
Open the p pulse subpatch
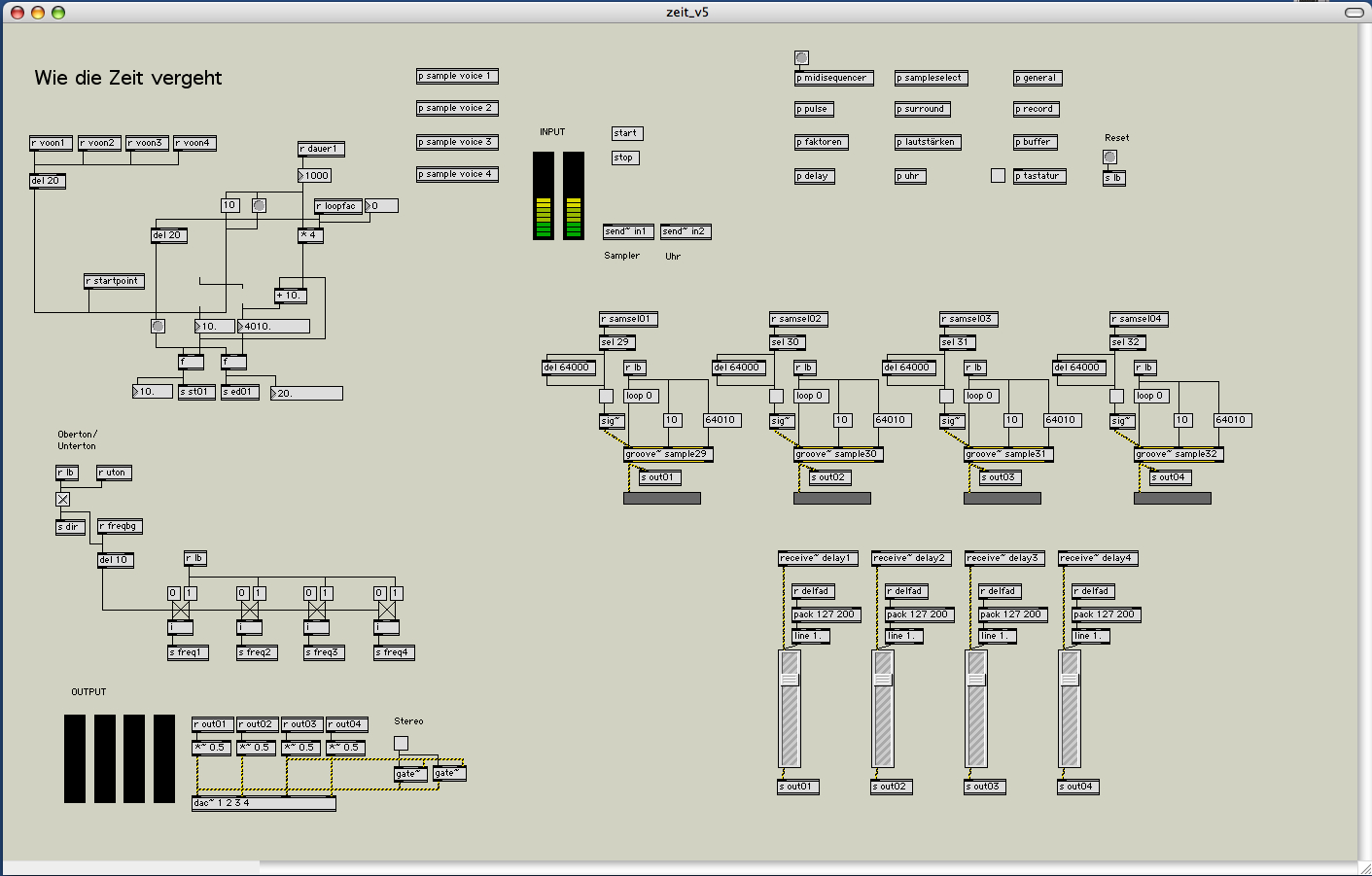(814, 109)
